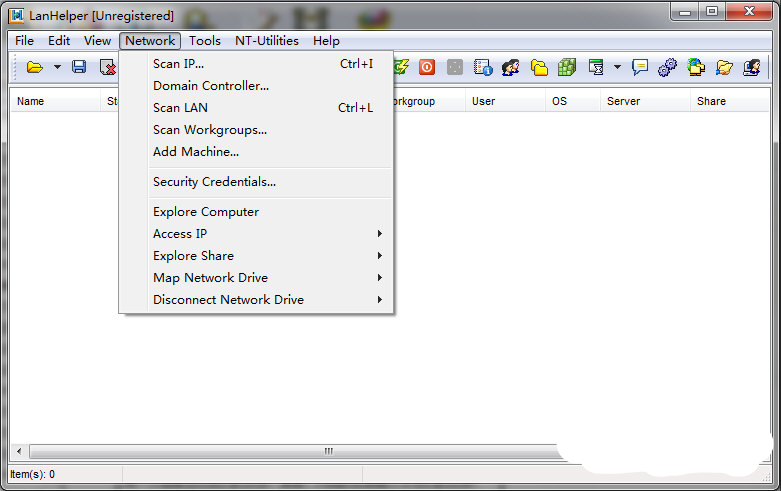Click the delete icon with red X
Screen dimensions: 781x491
pyautogui.click(x=108, y=67)
